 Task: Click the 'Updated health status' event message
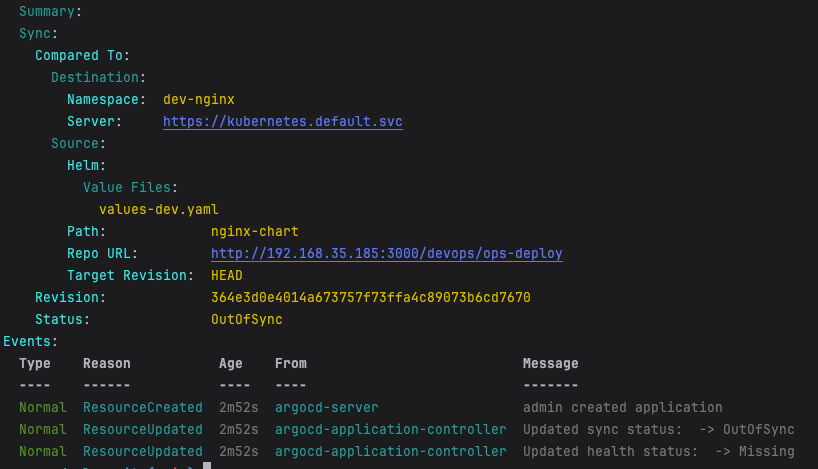pos(658,452)
